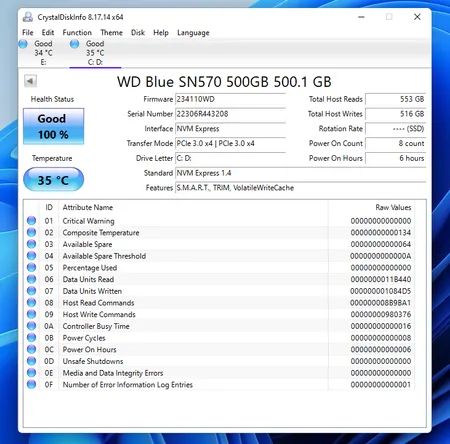
Task: Select the C: D: disk tab
Action: tap(95, 53)
